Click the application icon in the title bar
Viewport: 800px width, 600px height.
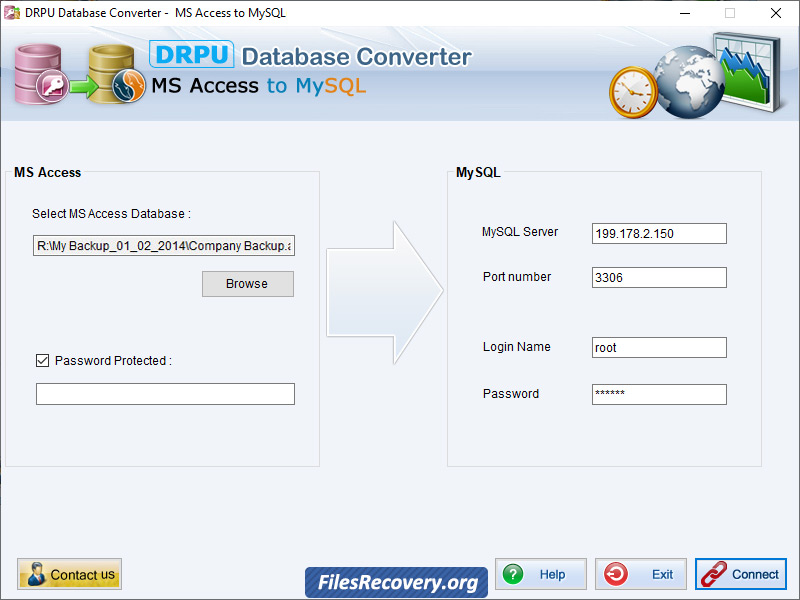(14, 13)
